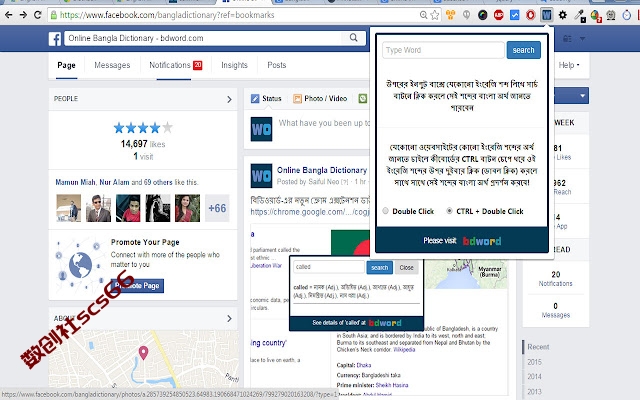Click the four-star page rating
Screen dimensions: 640x400
click(x=143, y=128)
